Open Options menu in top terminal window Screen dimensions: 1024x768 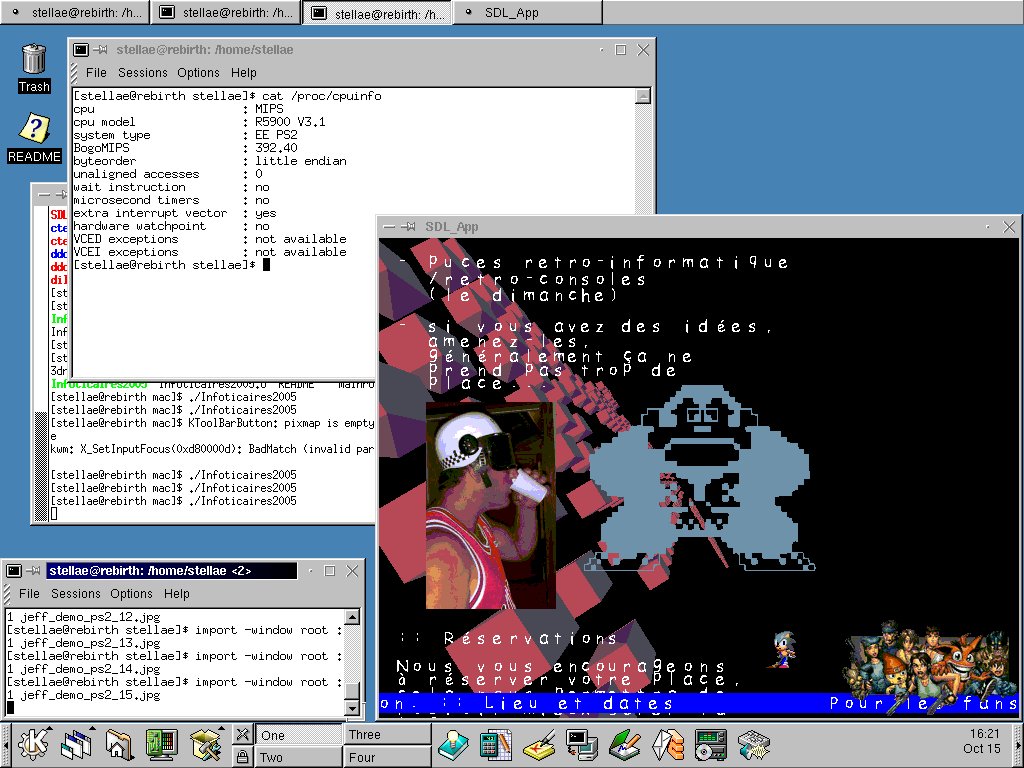[199, 72]
